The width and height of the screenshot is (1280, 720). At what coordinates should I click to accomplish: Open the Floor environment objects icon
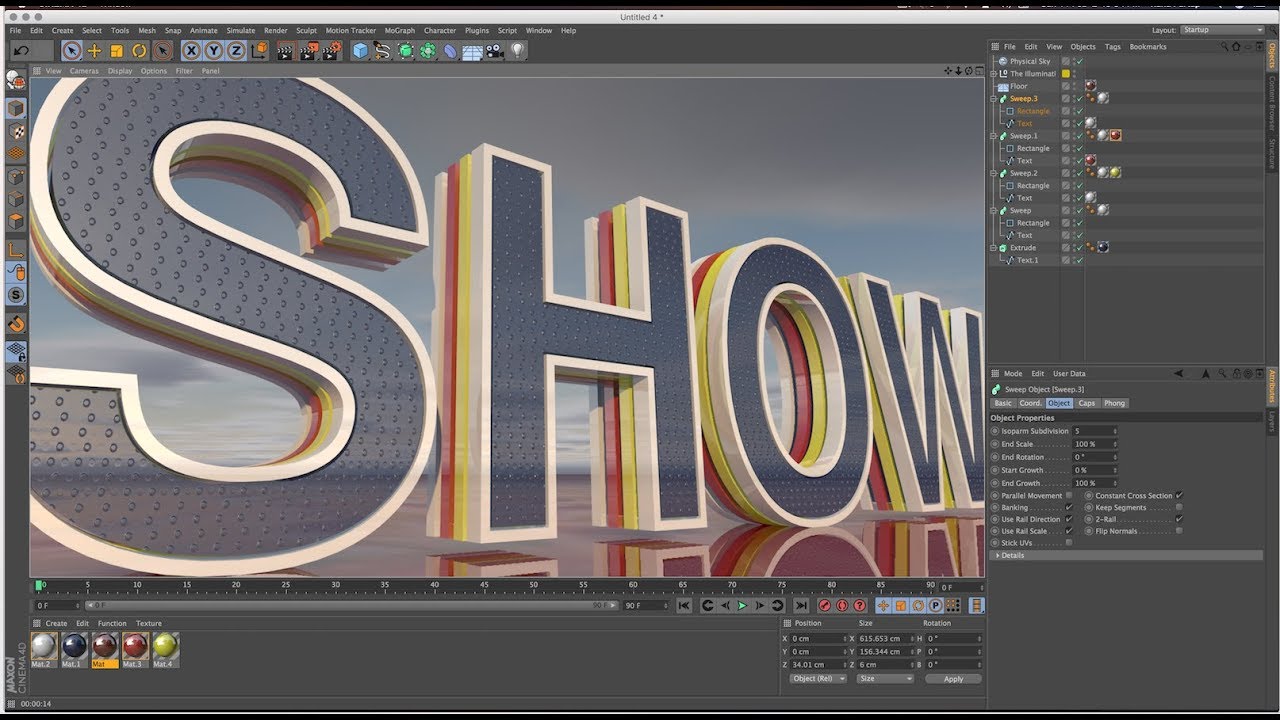472,51
